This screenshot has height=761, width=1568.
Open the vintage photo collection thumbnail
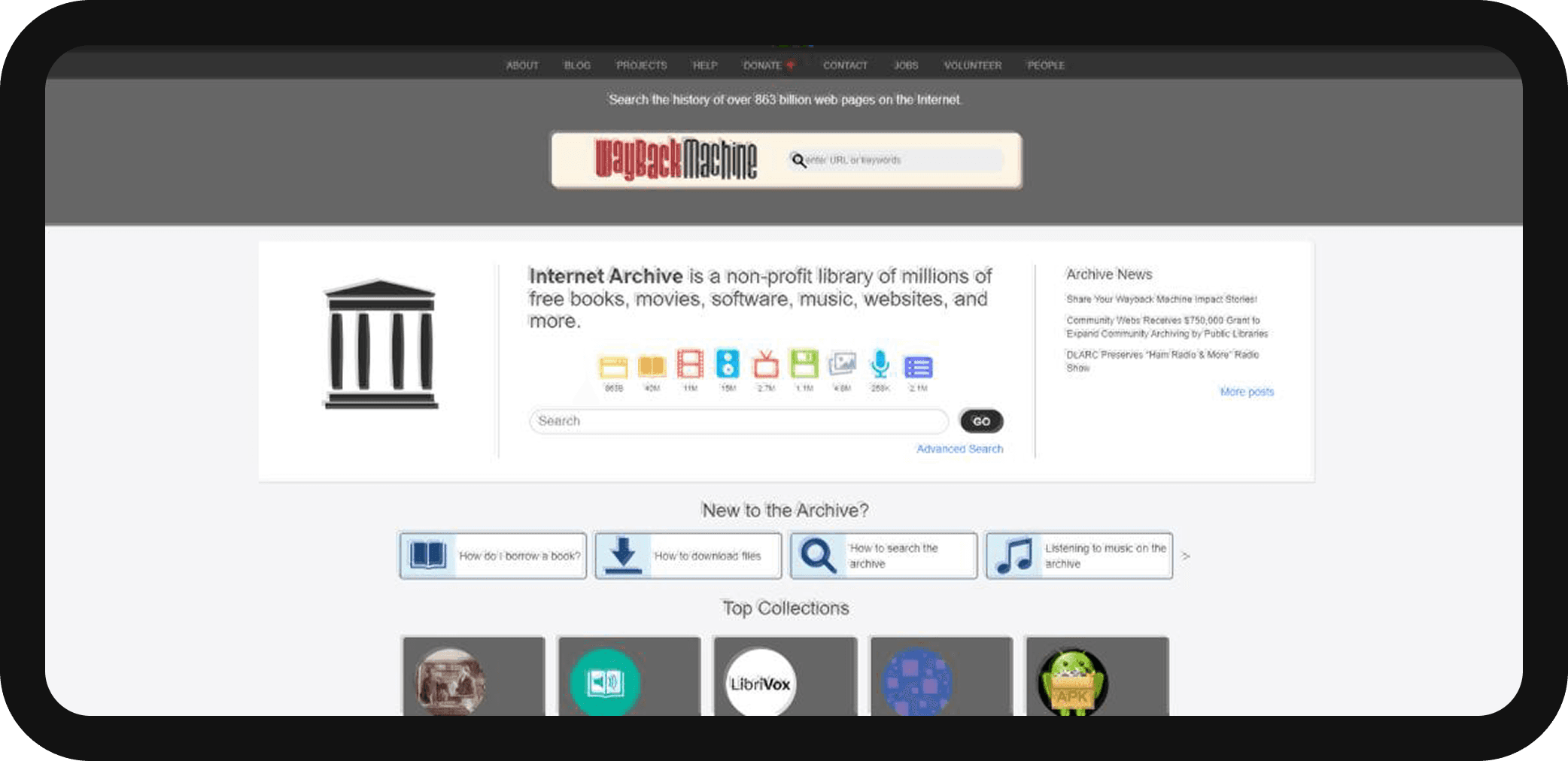coord(450,683)
